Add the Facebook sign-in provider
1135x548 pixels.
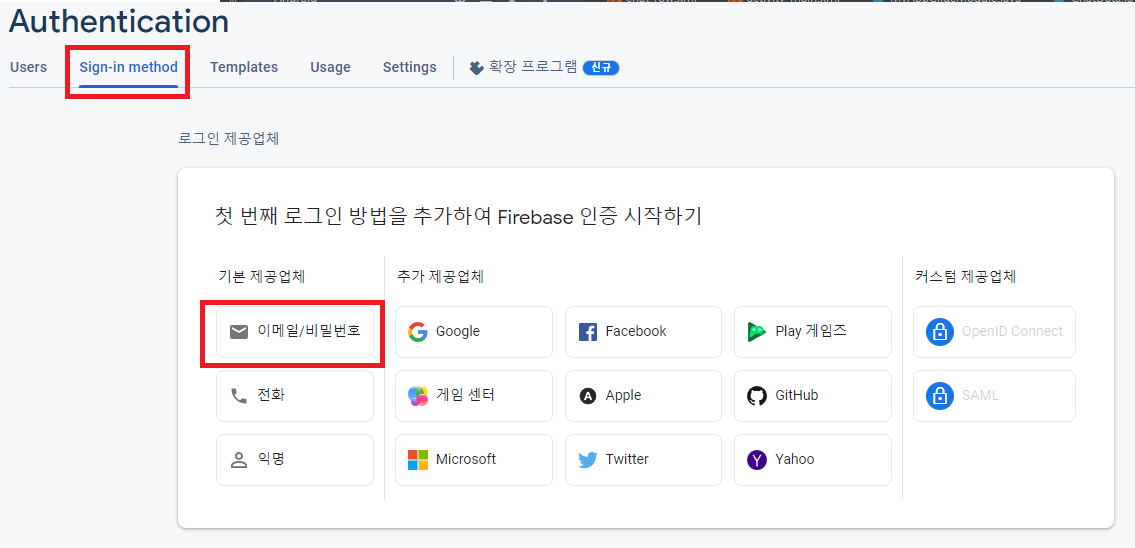click(643, 332)
